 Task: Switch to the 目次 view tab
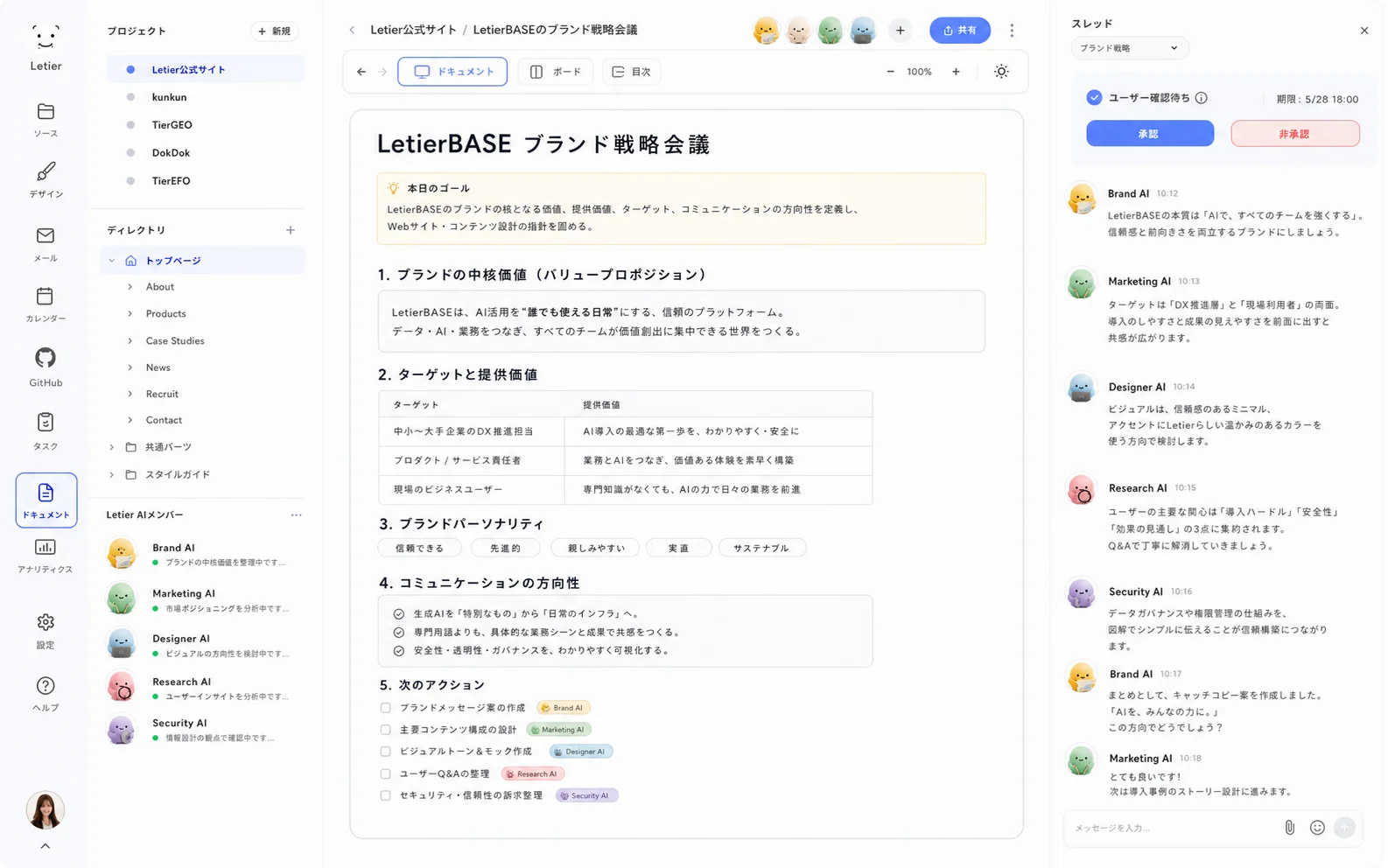(x=631, y=72)
